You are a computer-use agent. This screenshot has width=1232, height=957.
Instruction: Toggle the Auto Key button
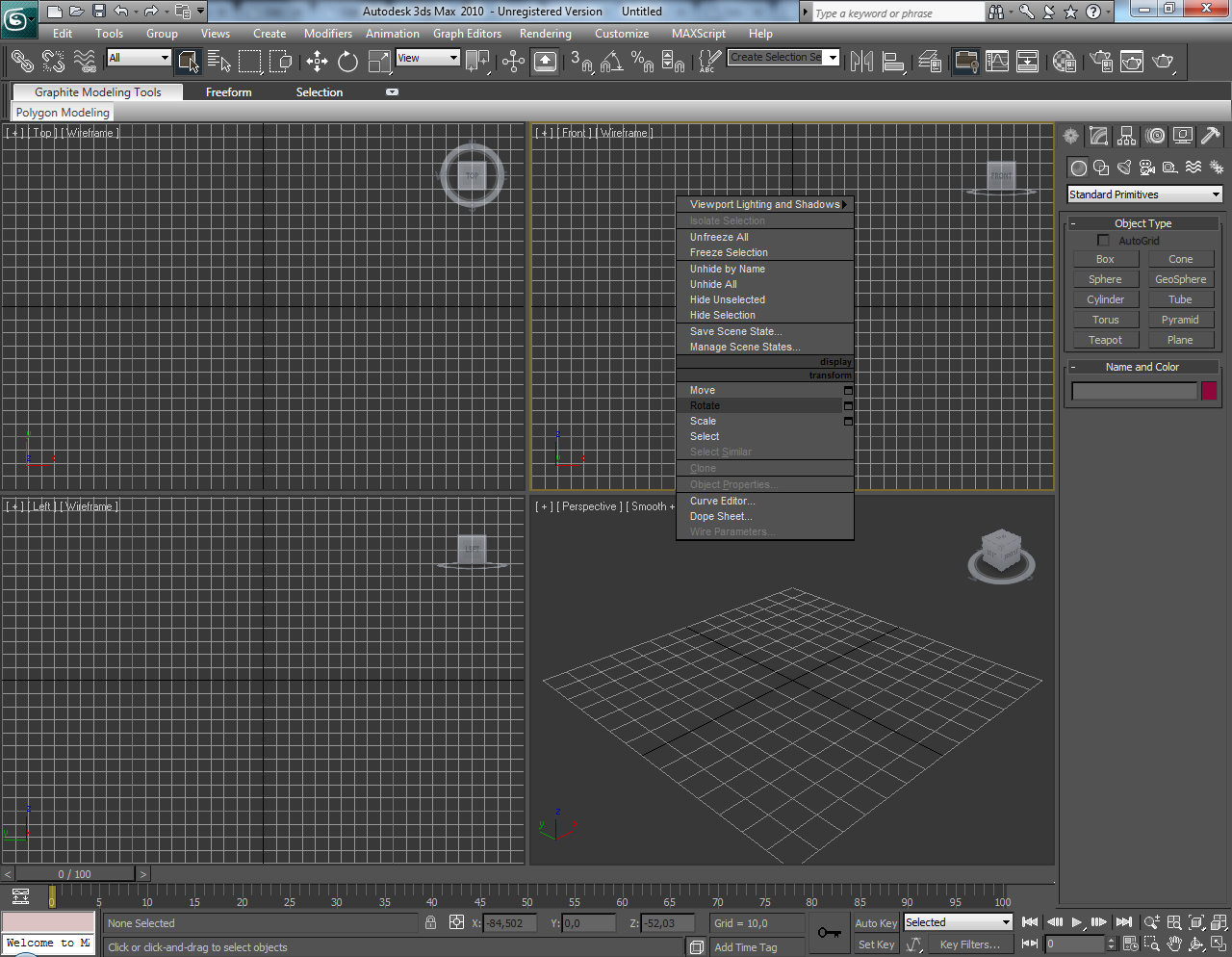[876, 922]
